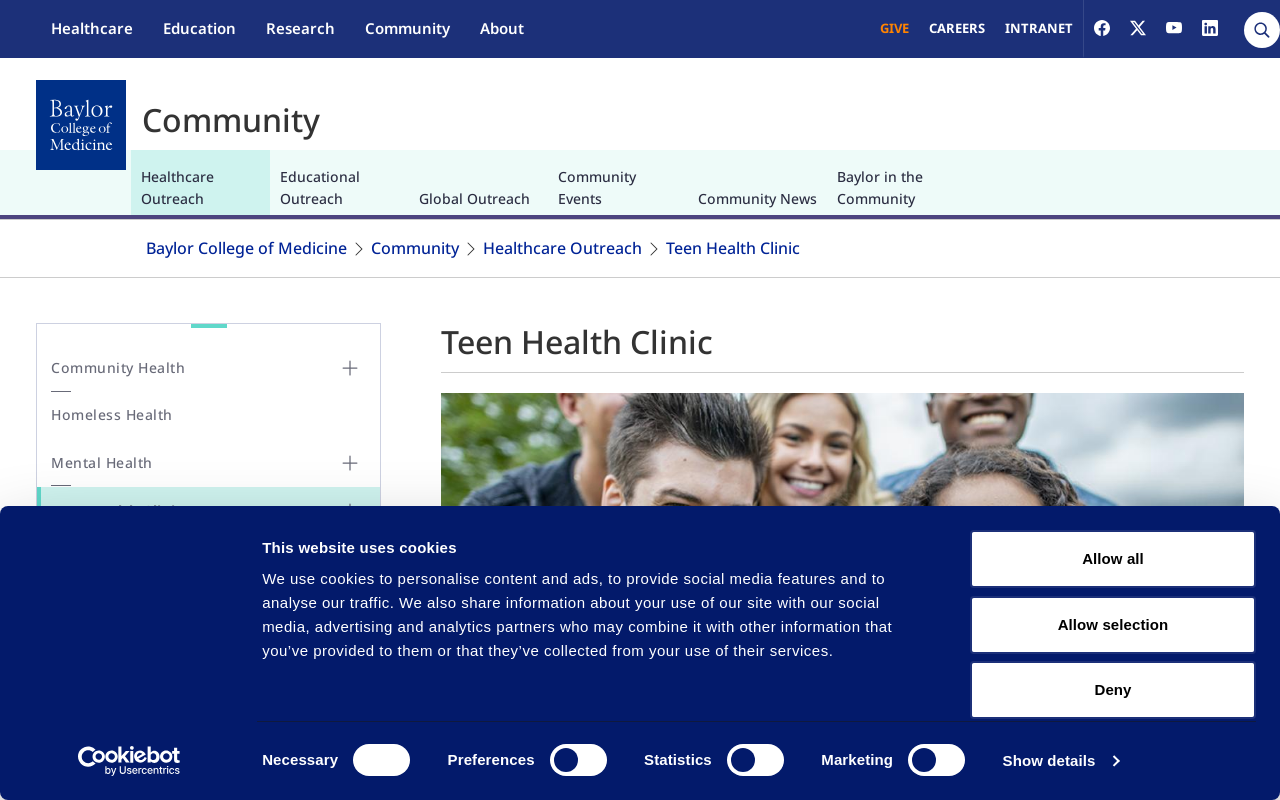The height and width of the screenshot is (800, 1280).
Task: Expand the Community Health sidebar section
Action: click(x=350, y=368)
